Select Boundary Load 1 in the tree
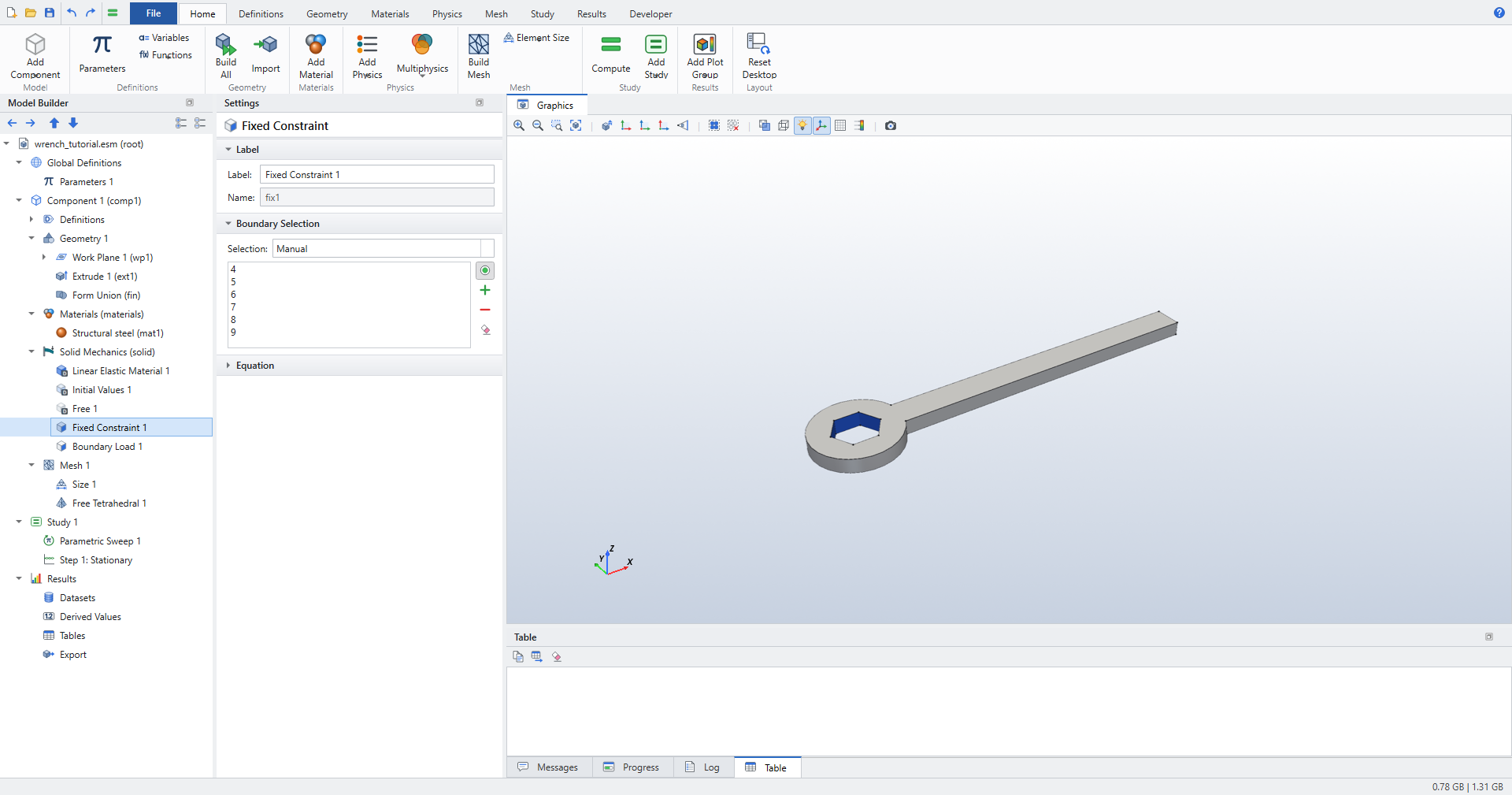 (x=107, y=447)
